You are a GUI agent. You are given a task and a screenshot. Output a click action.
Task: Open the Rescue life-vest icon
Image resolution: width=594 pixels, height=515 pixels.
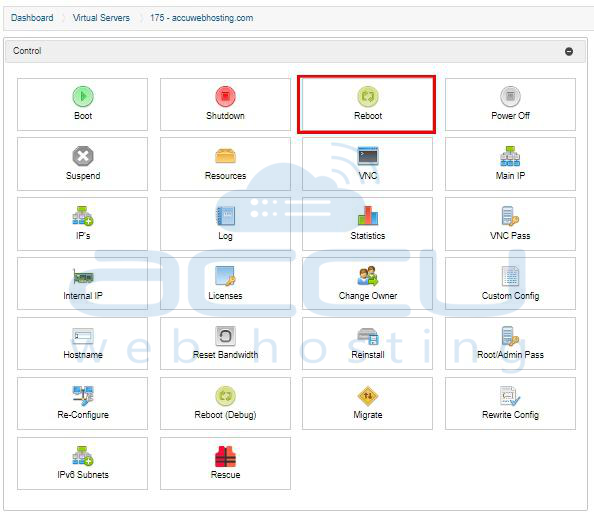tap(225, 456)
